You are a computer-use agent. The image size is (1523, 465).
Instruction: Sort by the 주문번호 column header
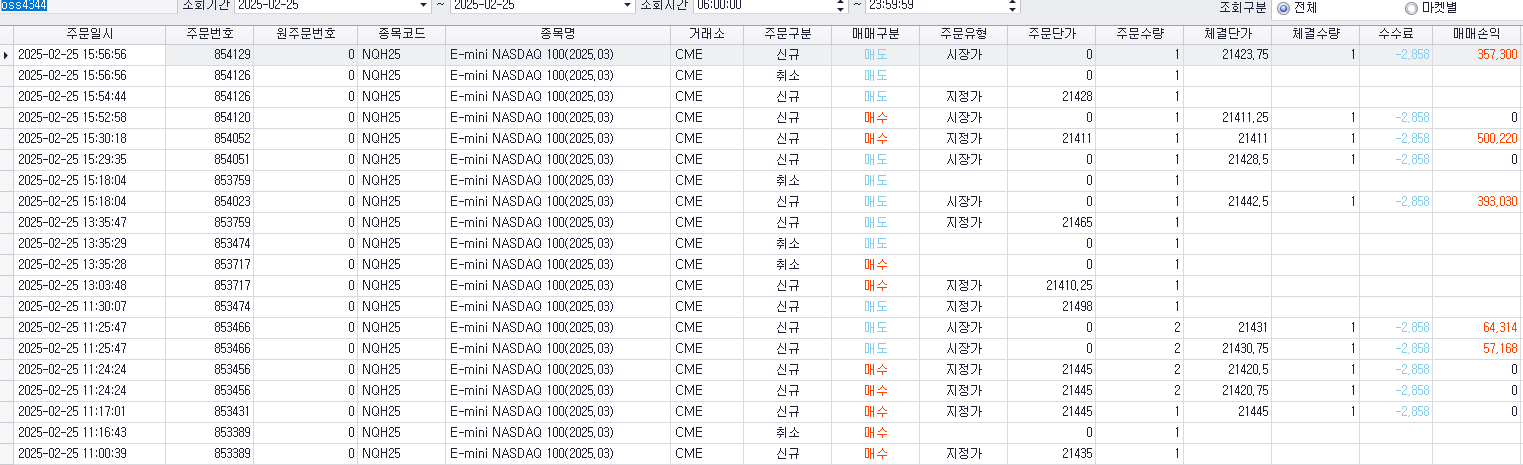tap(209, 34)
